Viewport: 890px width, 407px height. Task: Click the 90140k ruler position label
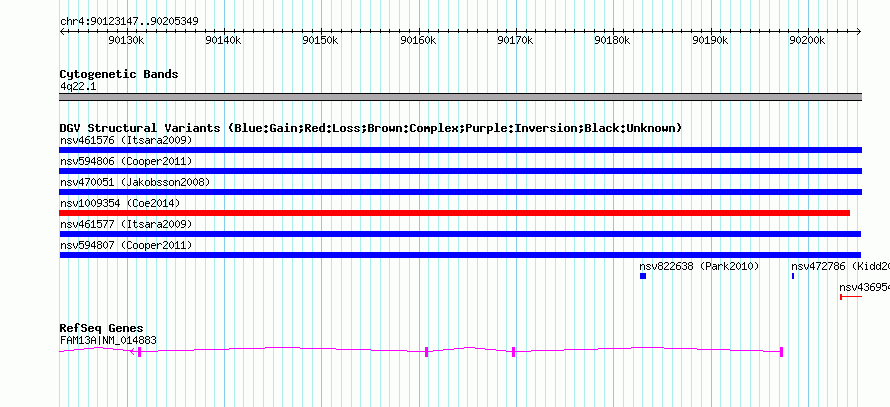(224, 40)
